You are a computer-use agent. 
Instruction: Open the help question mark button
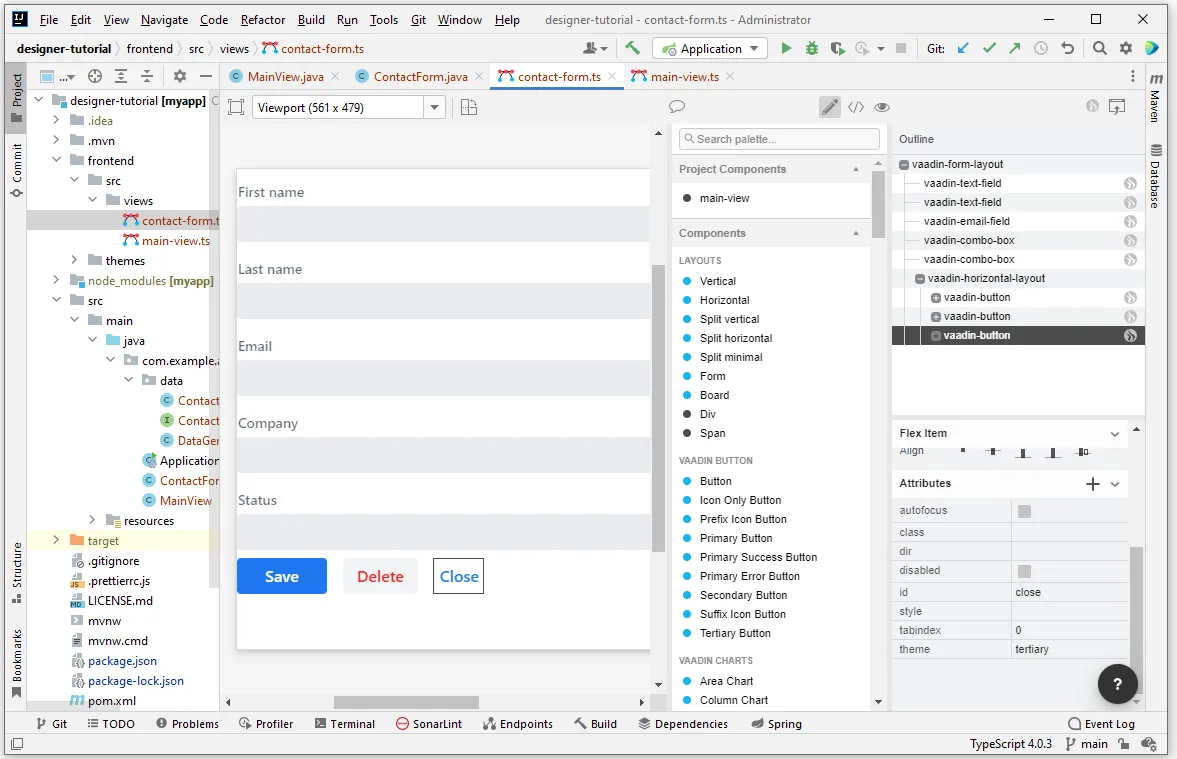pyautogui.click(x=1117, y=684)
